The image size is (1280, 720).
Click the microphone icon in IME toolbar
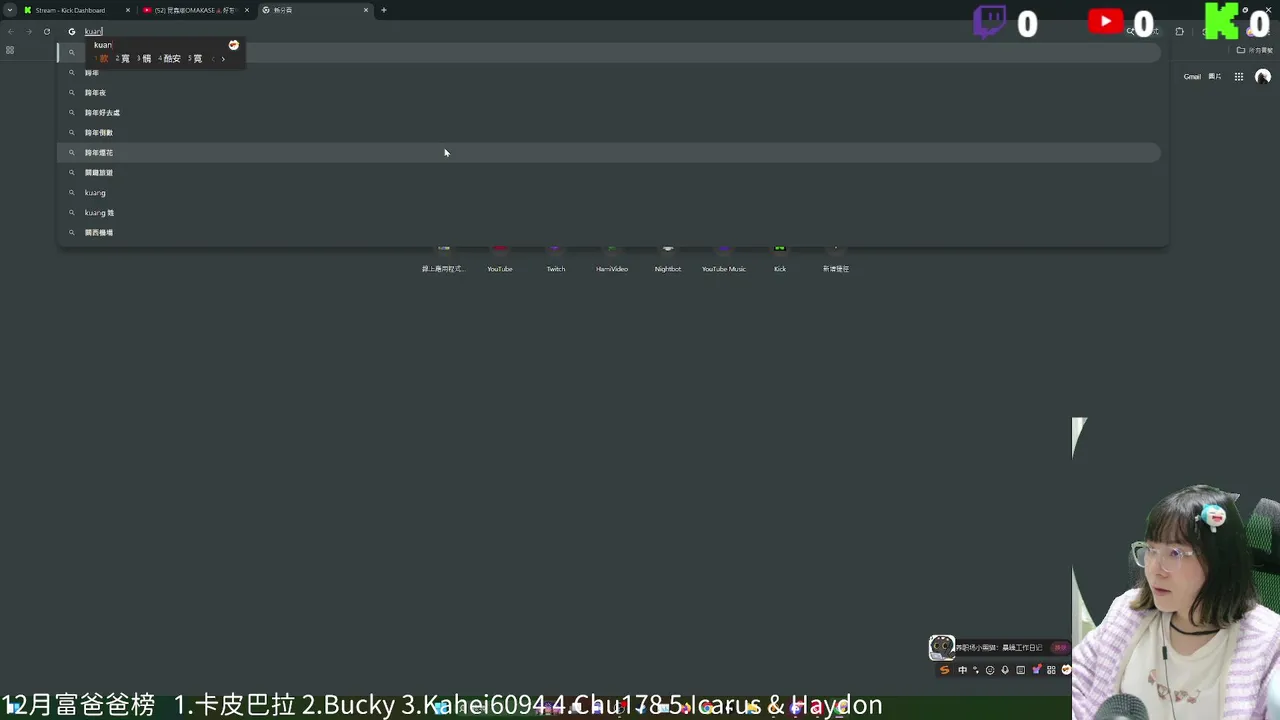tap(1005, 670)
